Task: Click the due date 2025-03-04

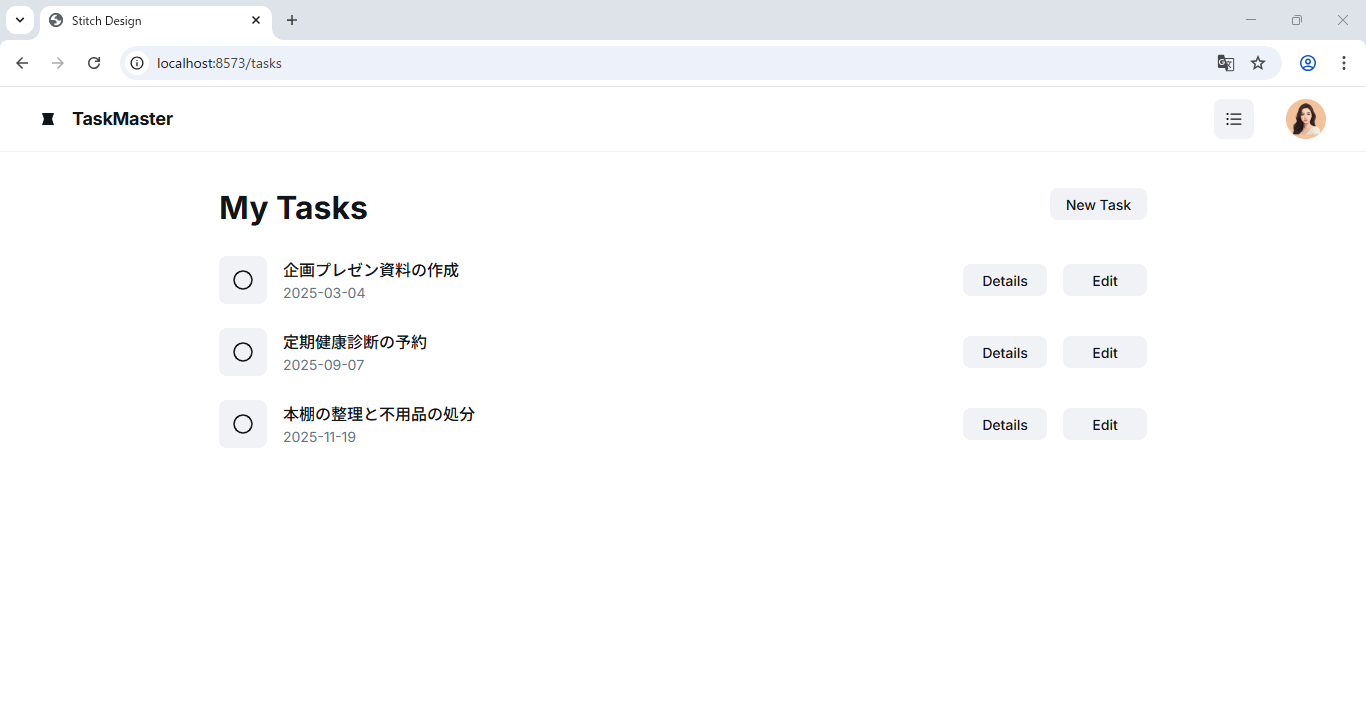Action: pyautogui.click(x=324, y=293)
